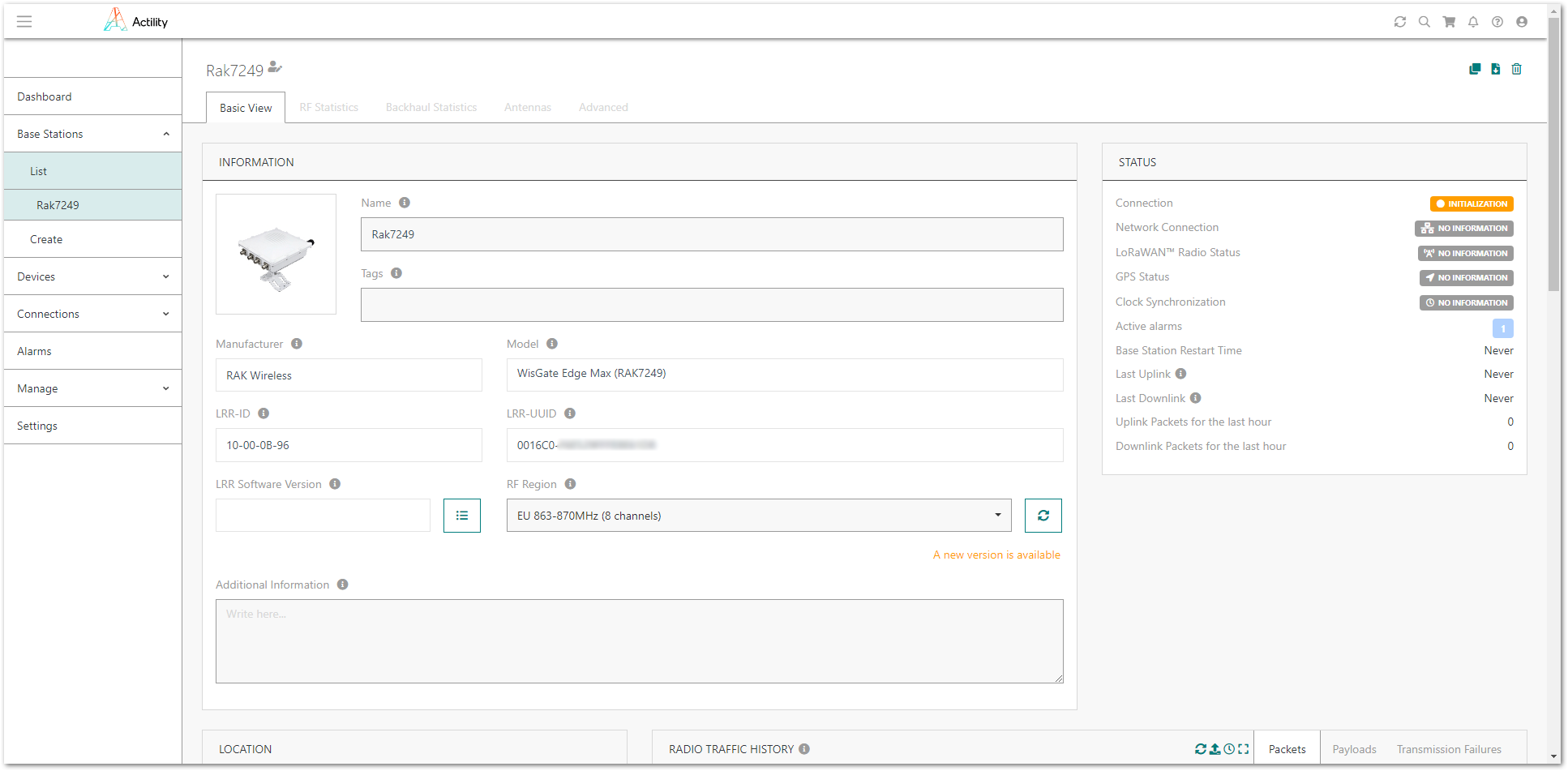Open fullscreen for Radio Traffic History
Screen dimensions: 1568x771
click(1244, 749)
